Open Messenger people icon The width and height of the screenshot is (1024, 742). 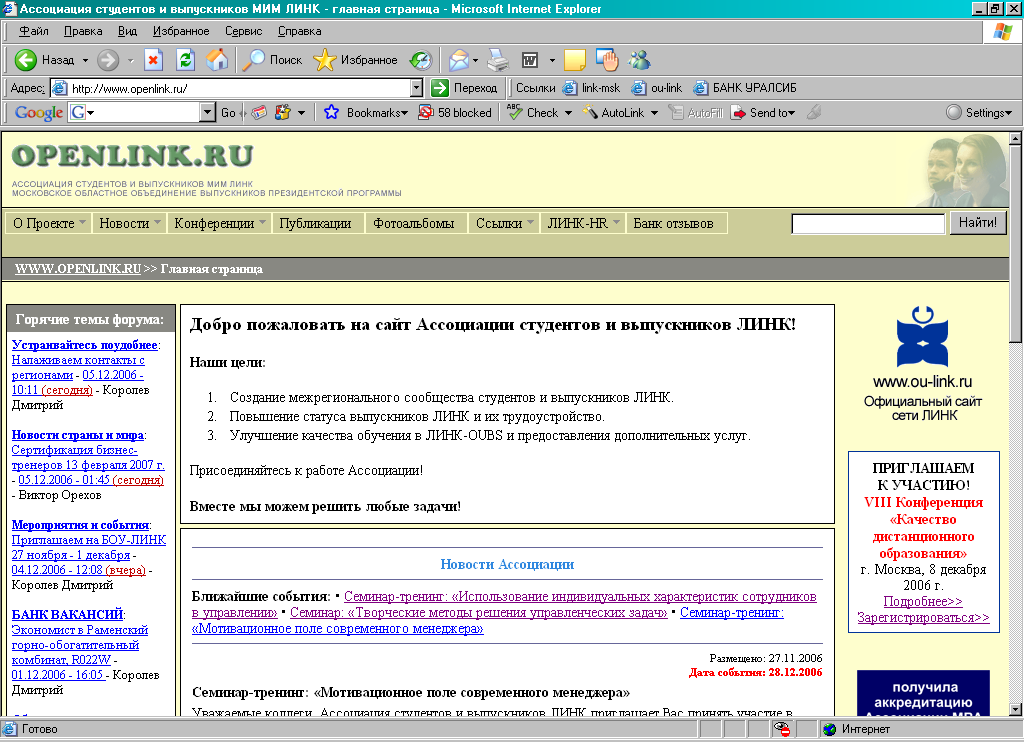coord(639,60)
